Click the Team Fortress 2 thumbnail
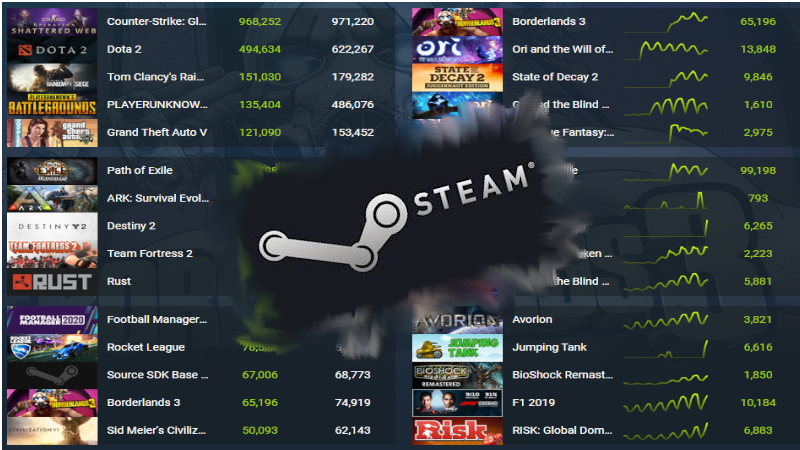The height and width of the screenshot is (450, 800). pos(52,254)
